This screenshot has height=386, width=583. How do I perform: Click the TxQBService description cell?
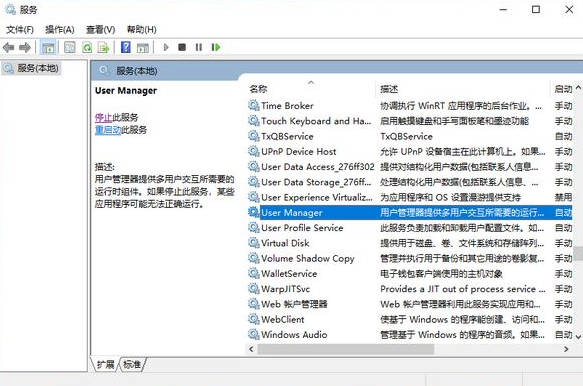(x=406, y=136)
